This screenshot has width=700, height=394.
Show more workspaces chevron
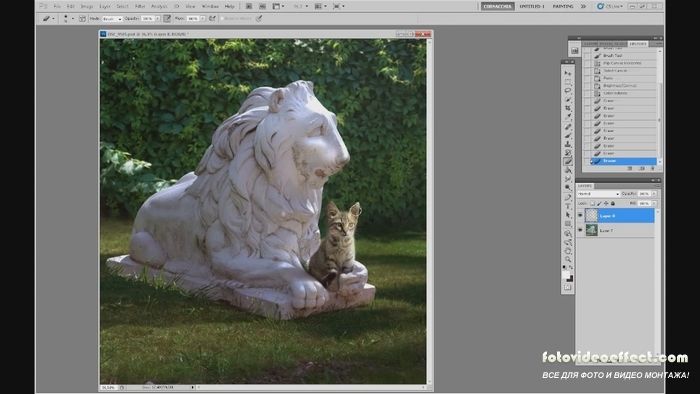pos(583,6)
